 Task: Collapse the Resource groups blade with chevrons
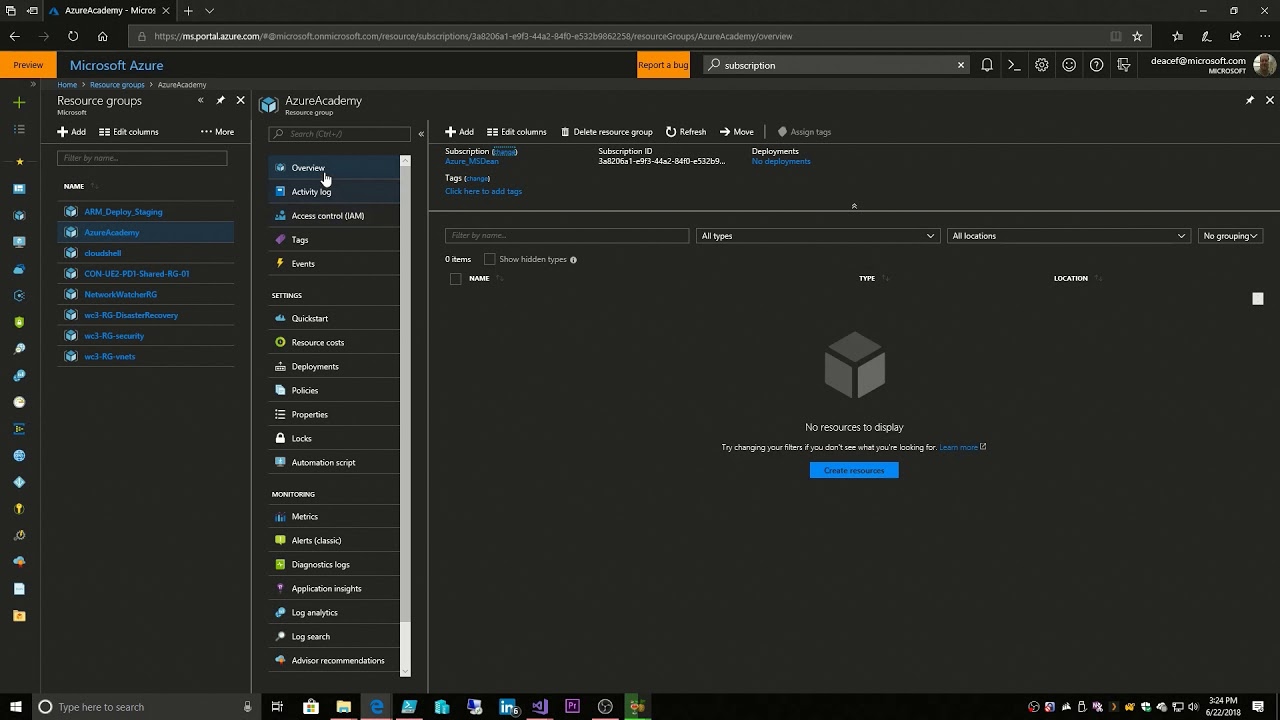200,100
